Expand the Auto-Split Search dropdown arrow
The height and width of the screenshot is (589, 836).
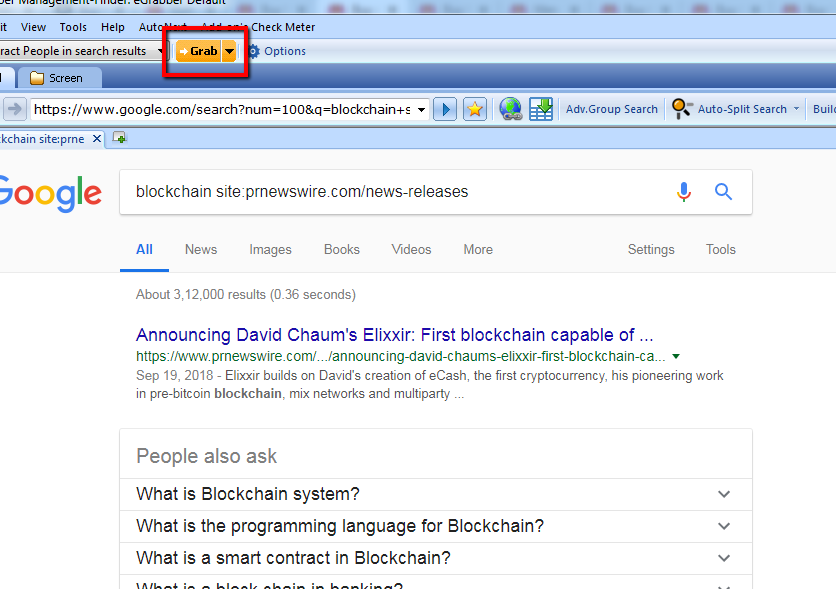[796, 109]
